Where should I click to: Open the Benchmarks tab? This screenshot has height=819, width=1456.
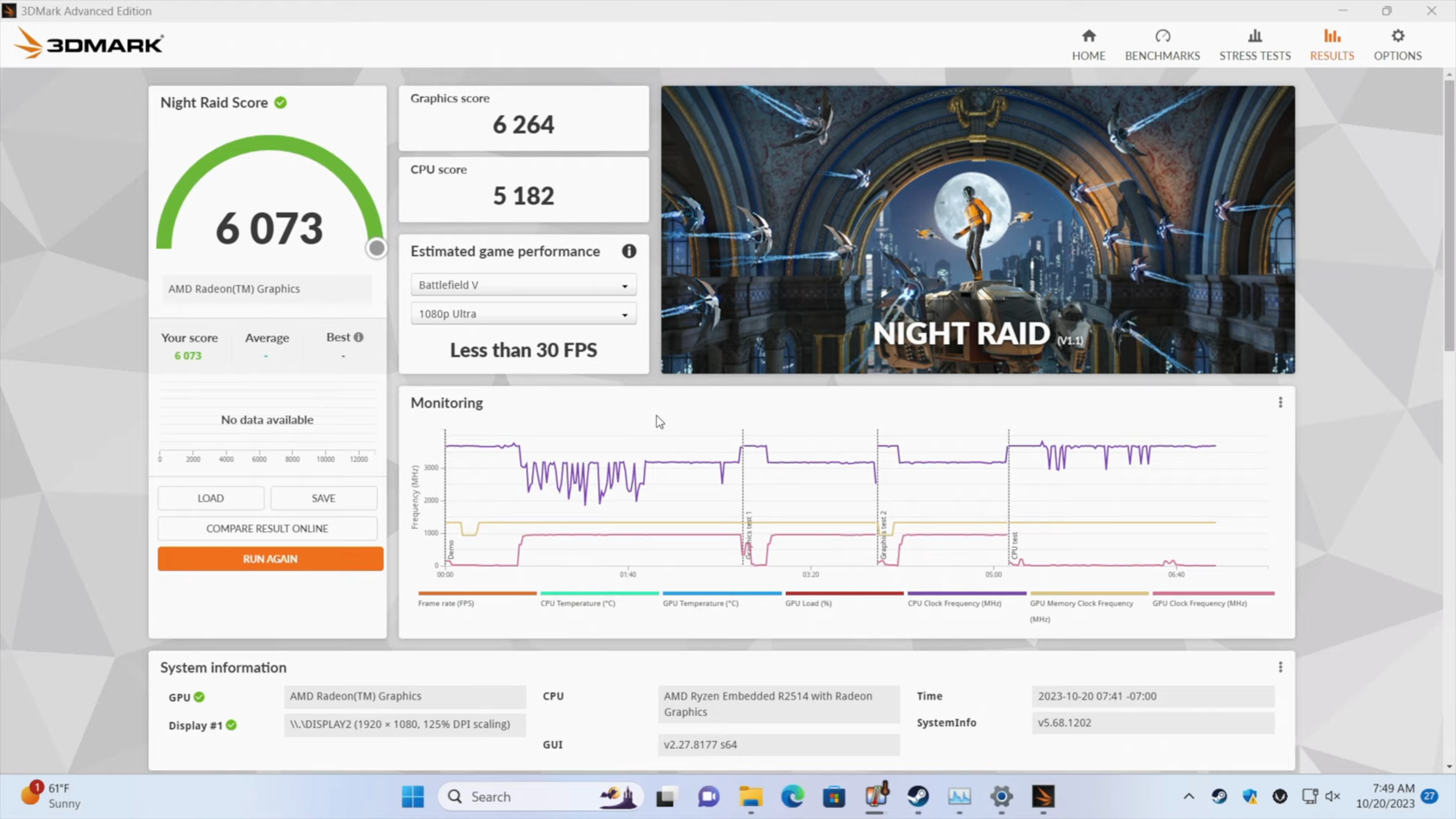pos(1162,44)
